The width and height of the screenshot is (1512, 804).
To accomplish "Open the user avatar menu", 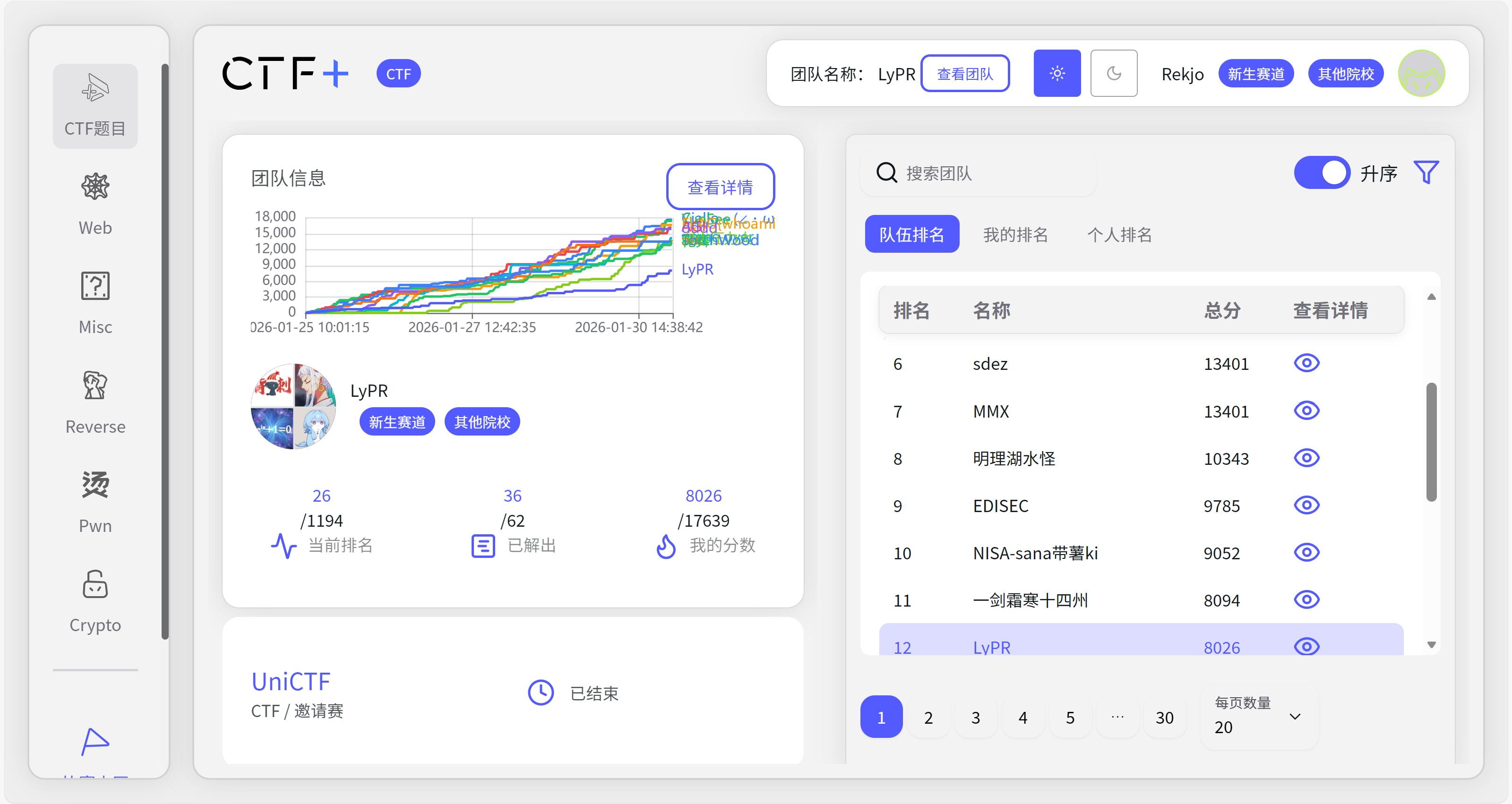I will click(1422, 73).
